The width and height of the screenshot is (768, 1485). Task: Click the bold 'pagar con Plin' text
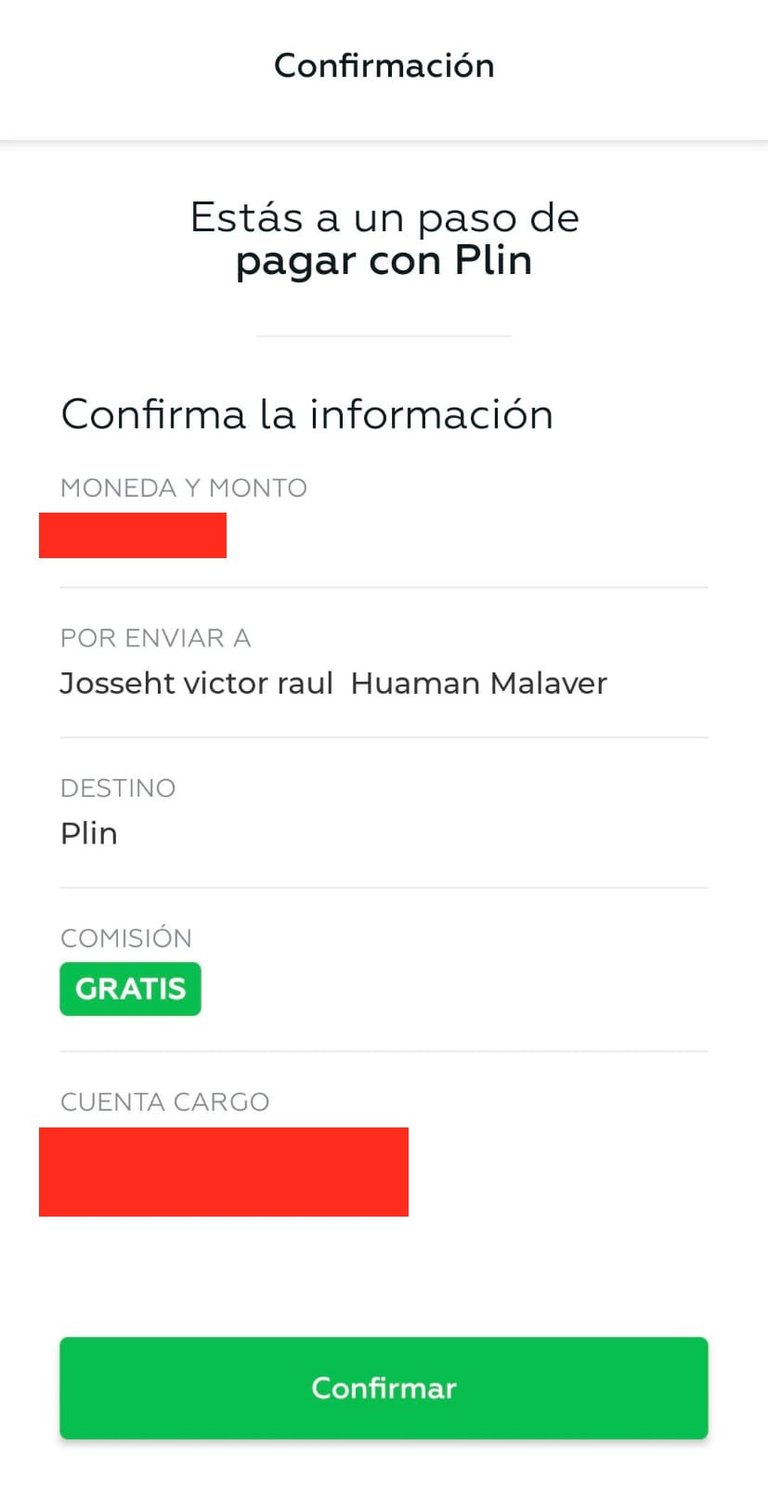[x=384, y=262]
